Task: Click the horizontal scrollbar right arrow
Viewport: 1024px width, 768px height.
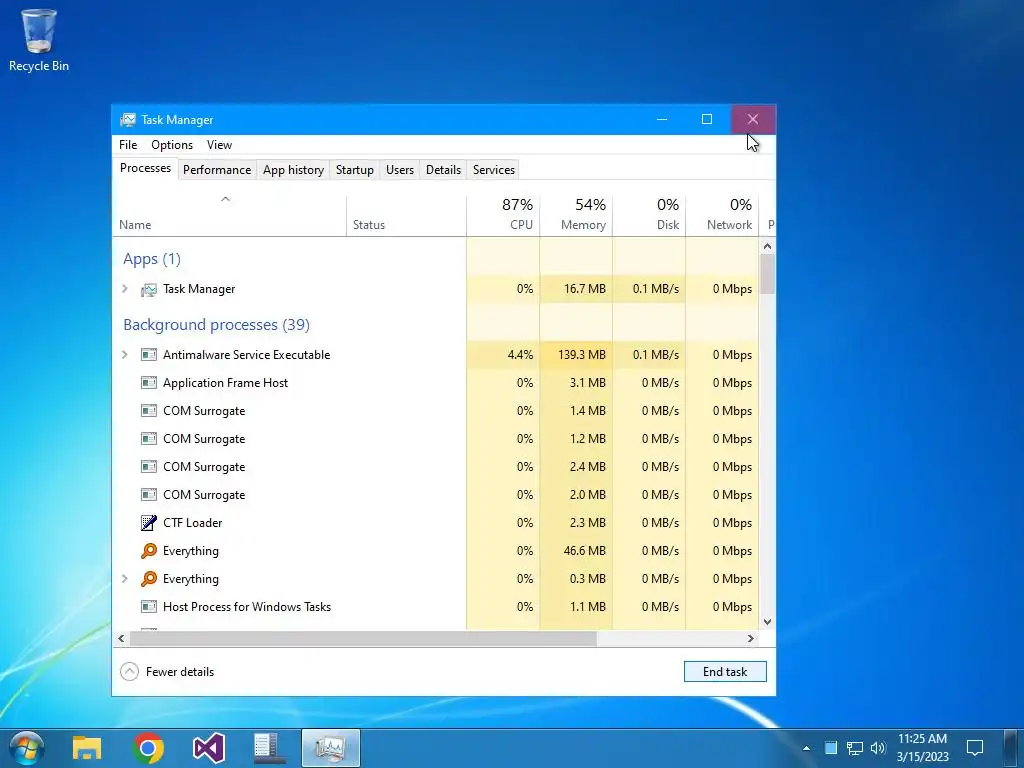Action: coord(751,638)
